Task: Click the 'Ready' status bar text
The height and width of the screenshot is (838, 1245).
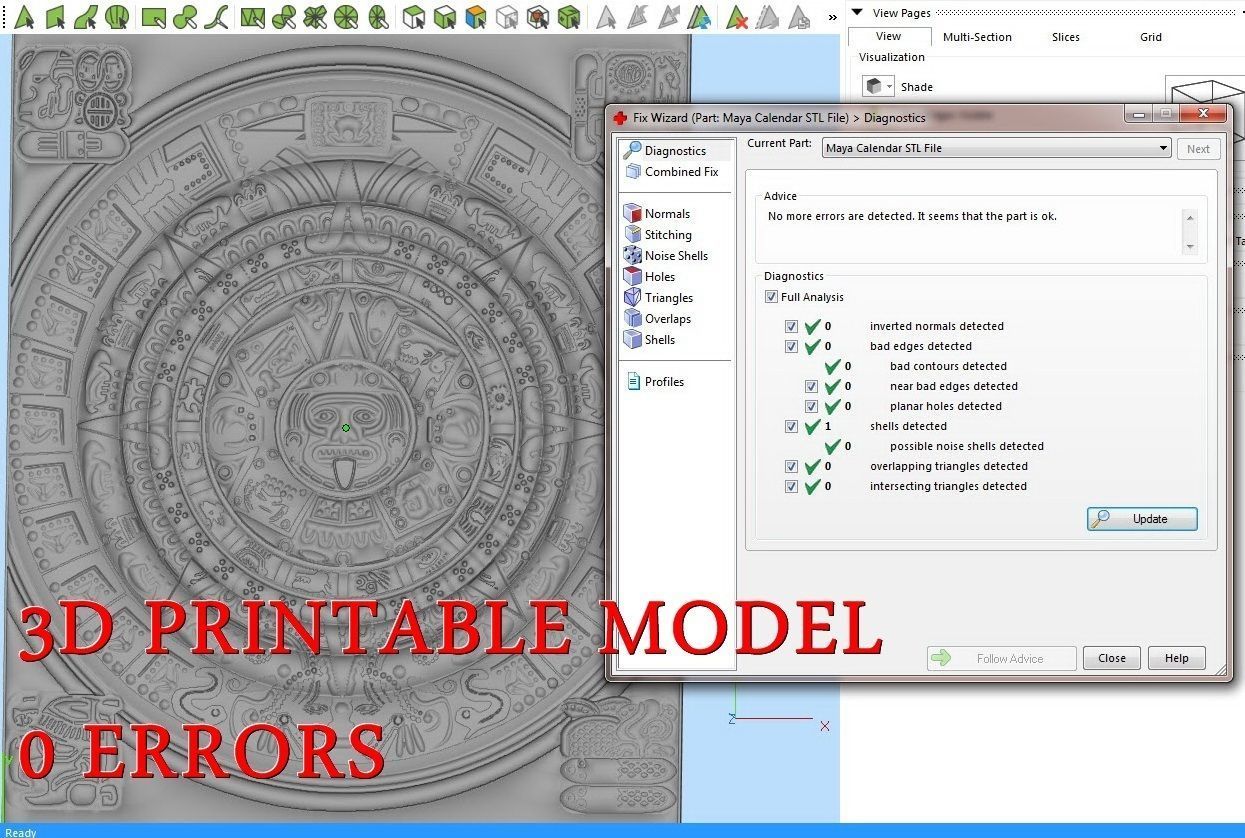Action: click(x=20, y=832)
